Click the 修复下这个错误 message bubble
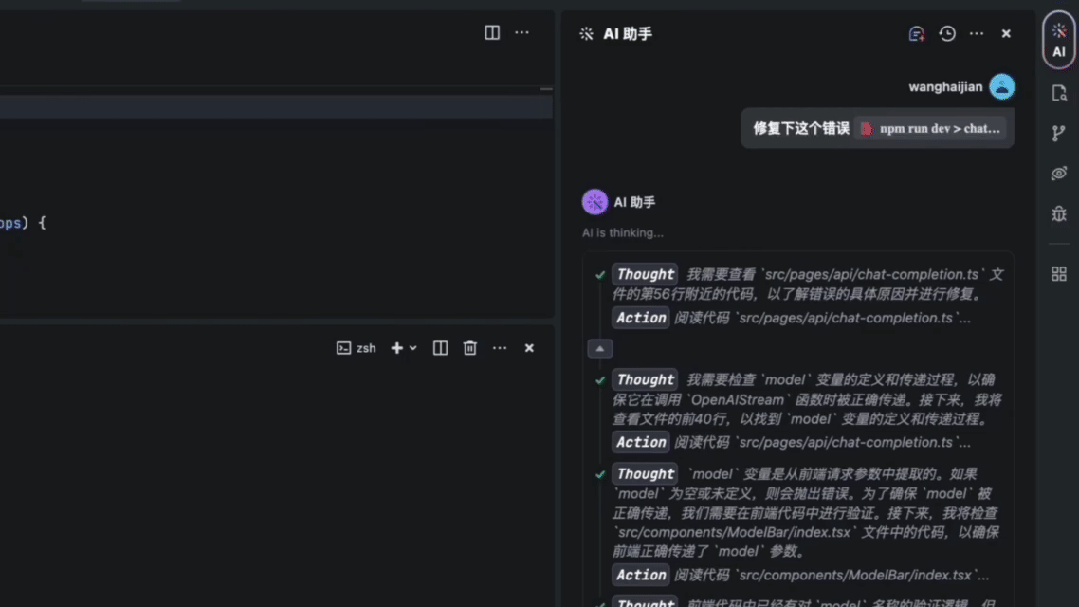Screen dimensions: 1079x607 877,129
